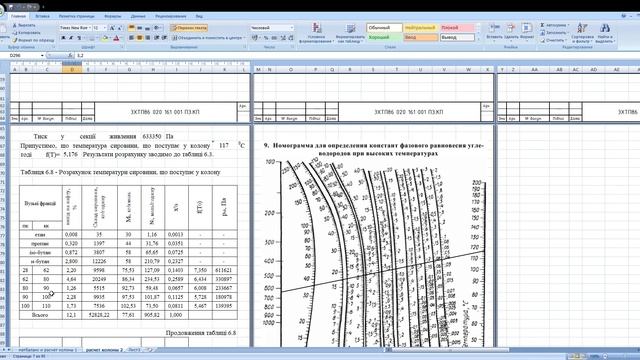Image resolution: width=640 pixels, height=360 pixels.
Task: Decrease cell indent
Action: pyautogui.click(x=157, y=38)
